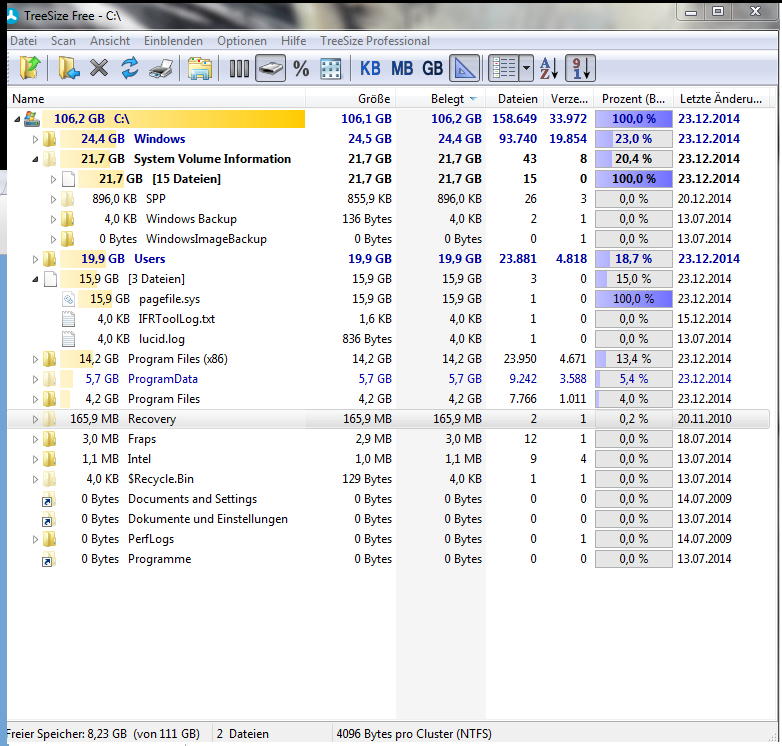Refresh the scan with blue arrows icon
The width and height of the screenshot is (782, 746).
(x=130, y=68)
